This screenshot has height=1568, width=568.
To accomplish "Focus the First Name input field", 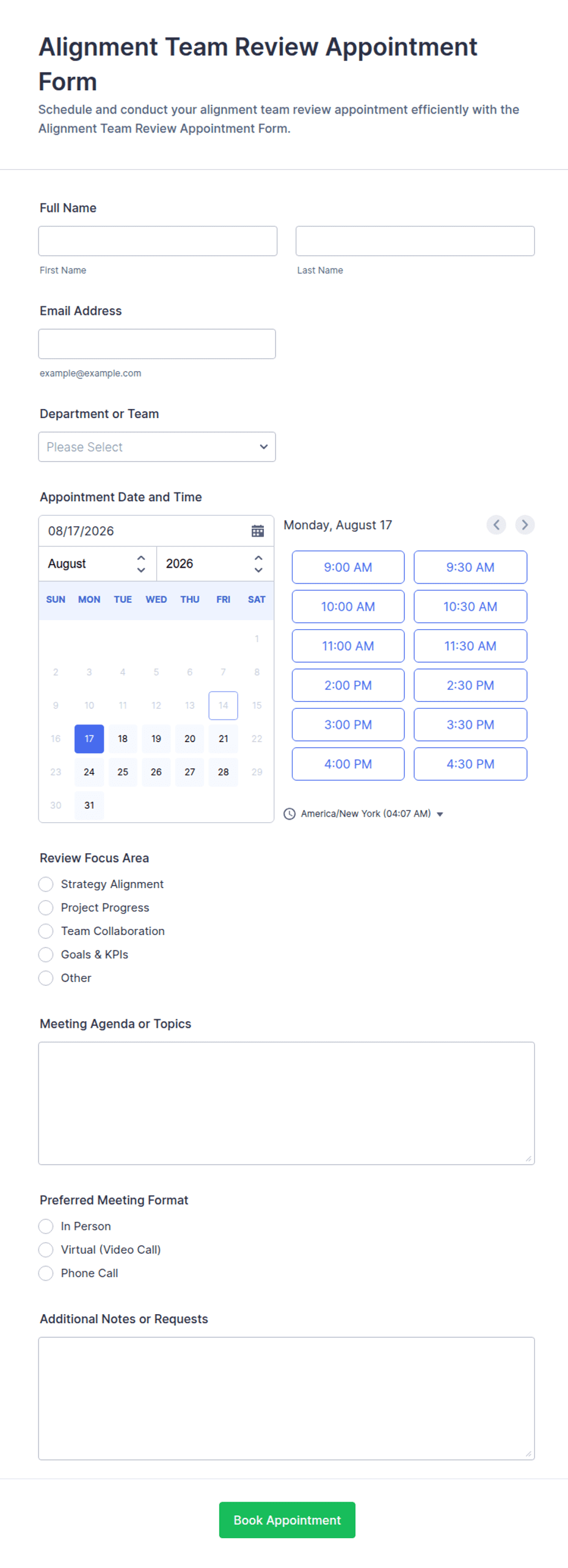I will click(158, 240).
